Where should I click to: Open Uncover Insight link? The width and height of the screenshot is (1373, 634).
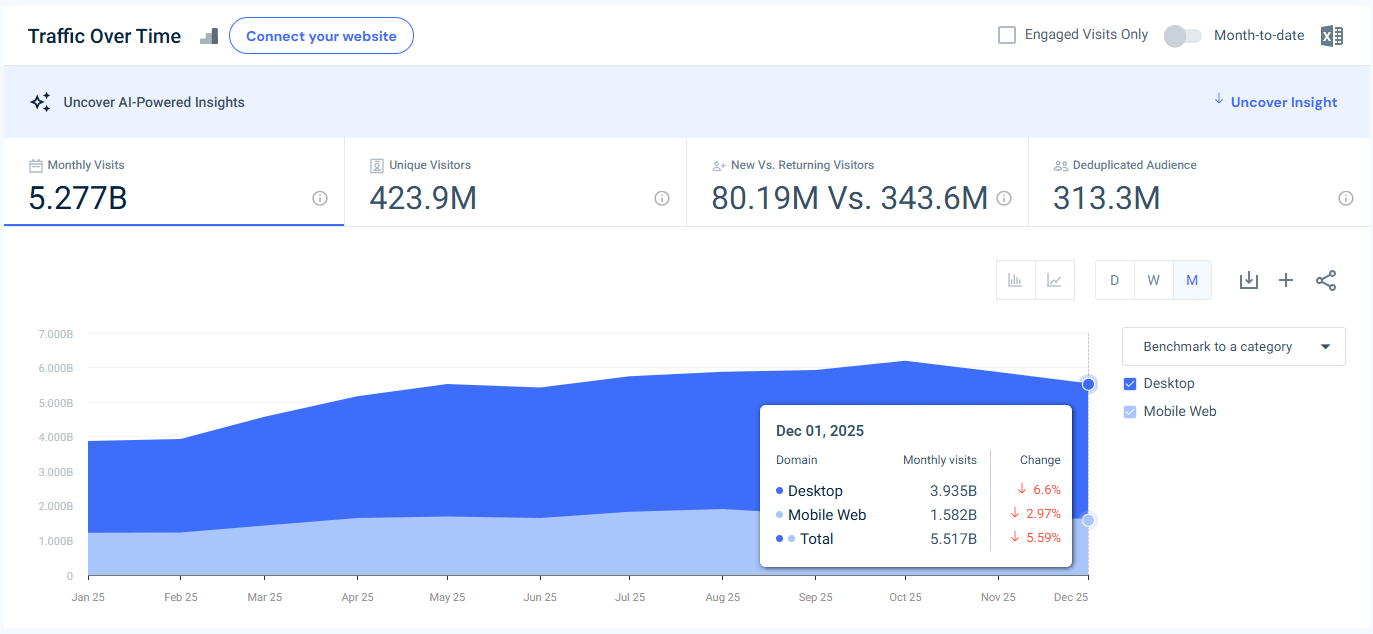1283,101
